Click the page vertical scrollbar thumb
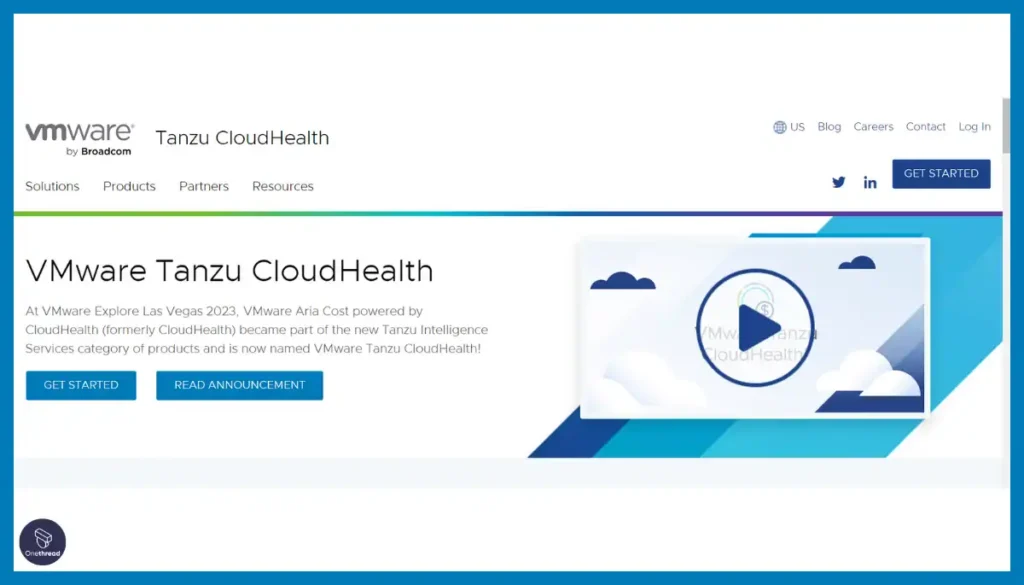This screenshot has width=1024, height=585. (1006, 125)
